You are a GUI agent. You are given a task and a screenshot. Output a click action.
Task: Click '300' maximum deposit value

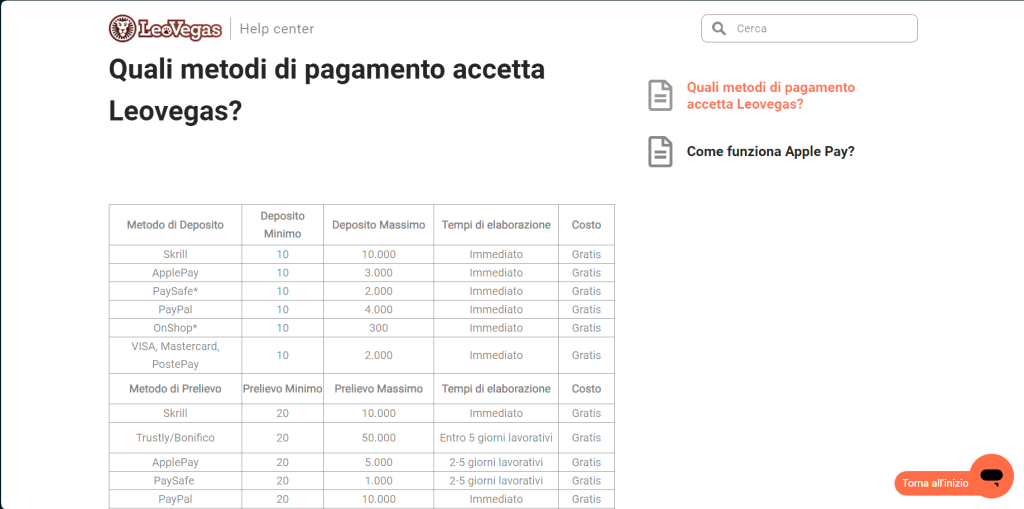pos(379,327)
